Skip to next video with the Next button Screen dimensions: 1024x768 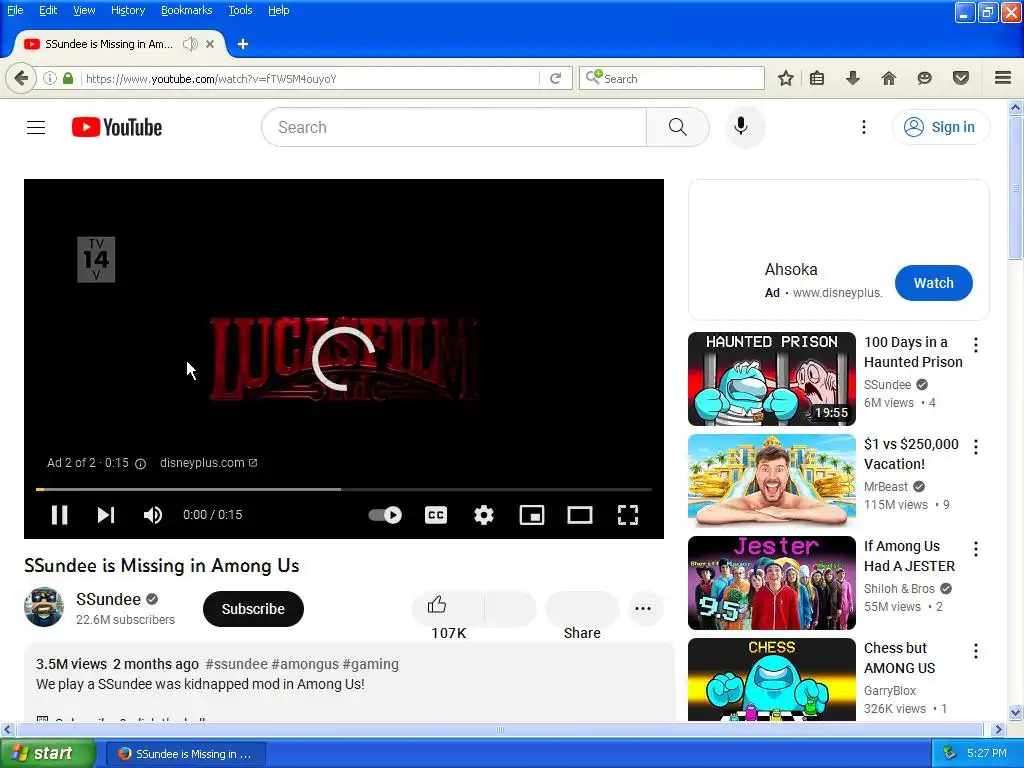[106, 515]
